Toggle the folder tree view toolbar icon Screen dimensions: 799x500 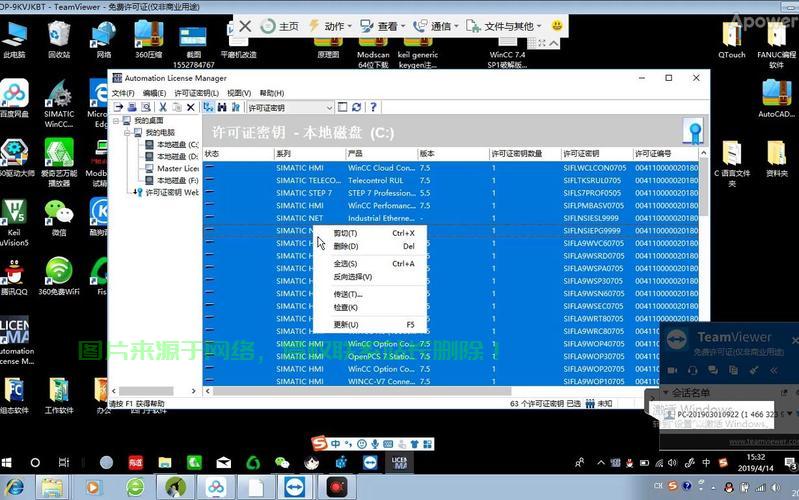(208, 107)
